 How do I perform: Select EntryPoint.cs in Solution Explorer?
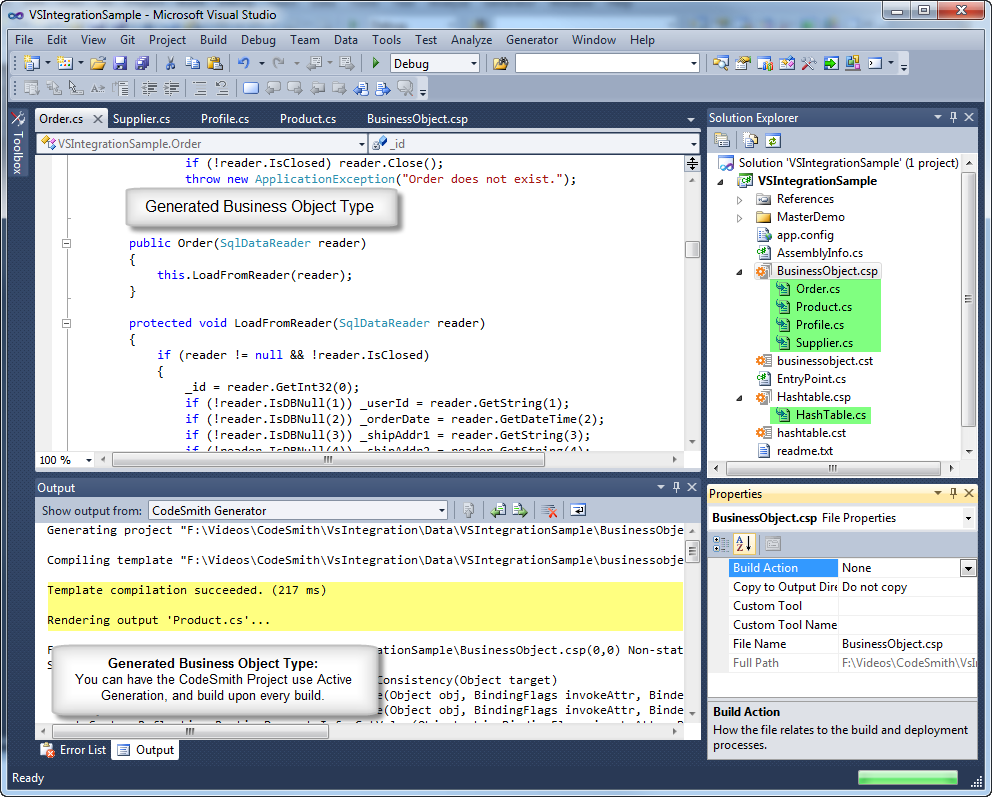[x=811, y=379]
